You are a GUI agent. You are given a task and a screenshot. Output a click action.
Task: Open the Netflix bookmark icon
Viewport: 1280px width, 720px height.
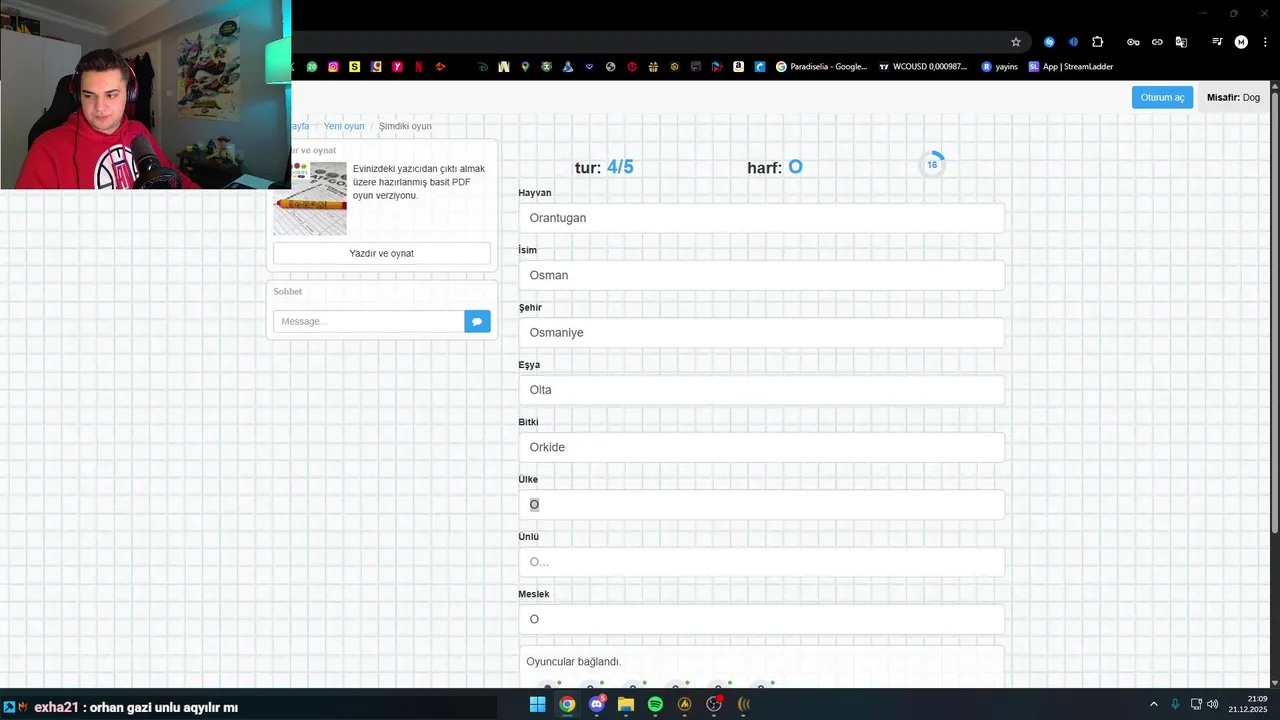pos(419,67)
